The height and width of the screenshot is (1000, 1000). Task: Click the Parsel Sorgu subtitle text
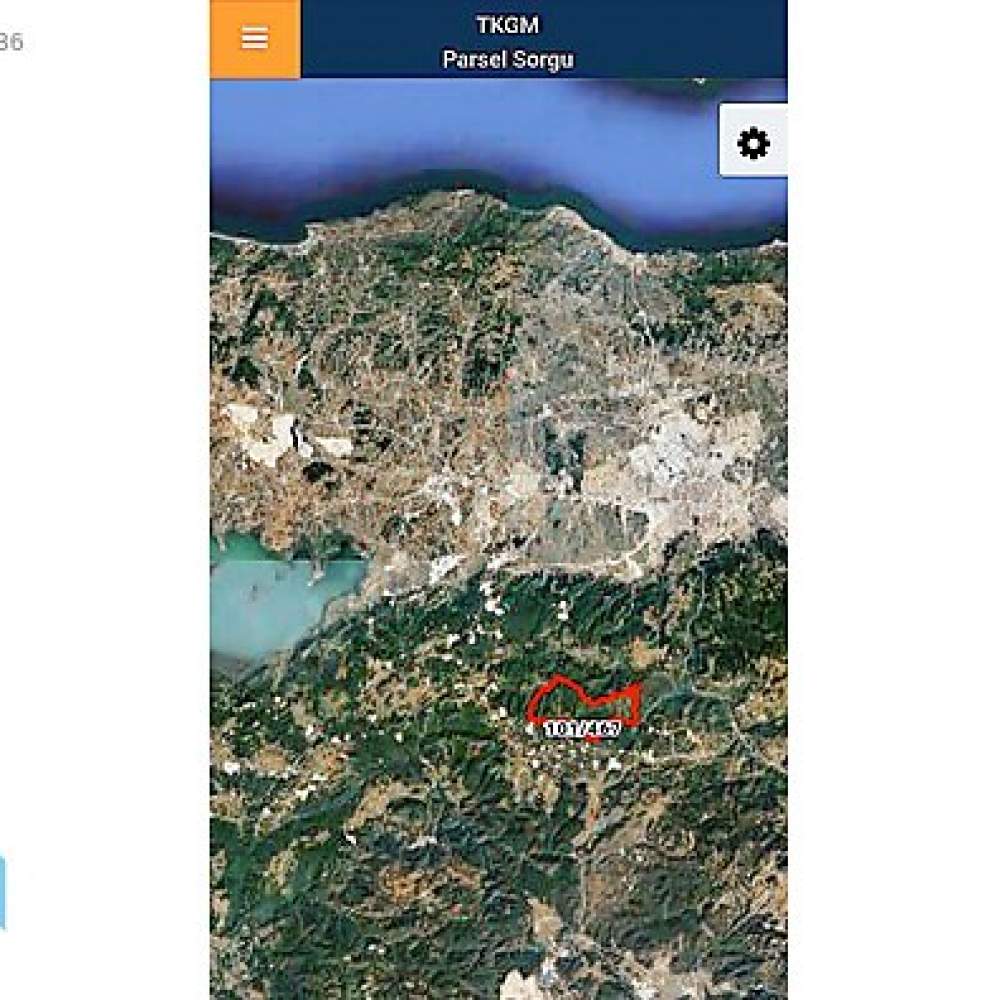tap(508, 60)
